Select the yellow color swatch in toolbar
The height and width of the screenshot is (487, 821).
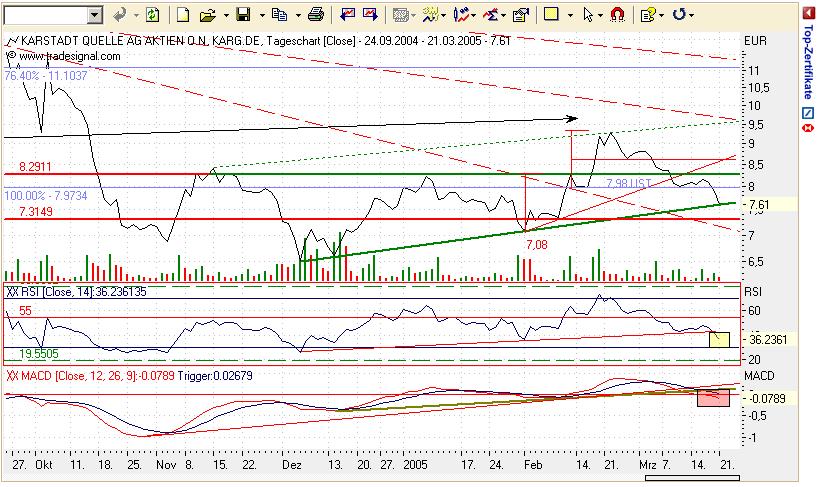(x=551, y=14)
